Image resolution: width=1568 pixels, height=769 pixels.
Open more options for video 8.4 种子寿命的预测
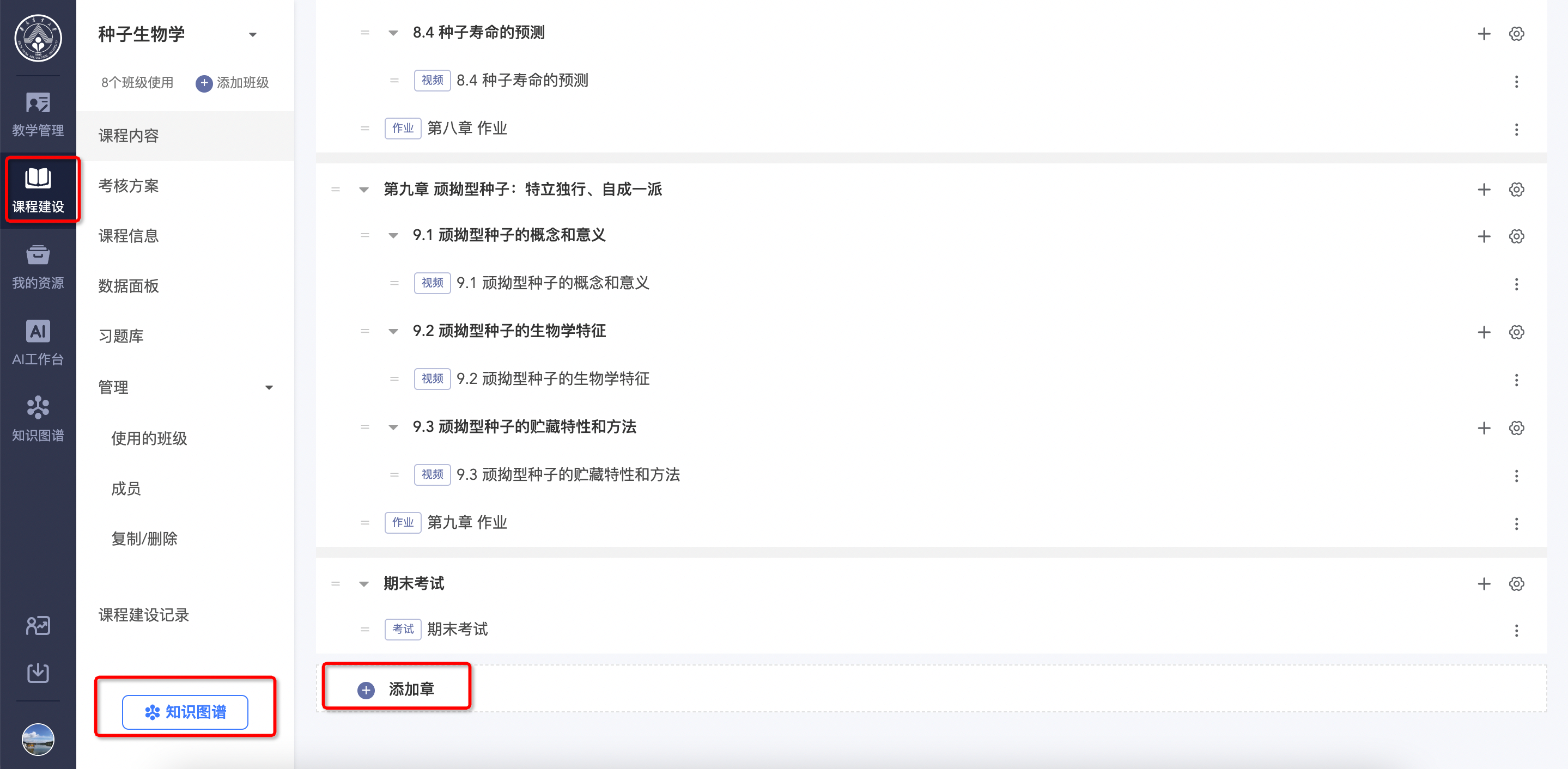click(1516, 81)
